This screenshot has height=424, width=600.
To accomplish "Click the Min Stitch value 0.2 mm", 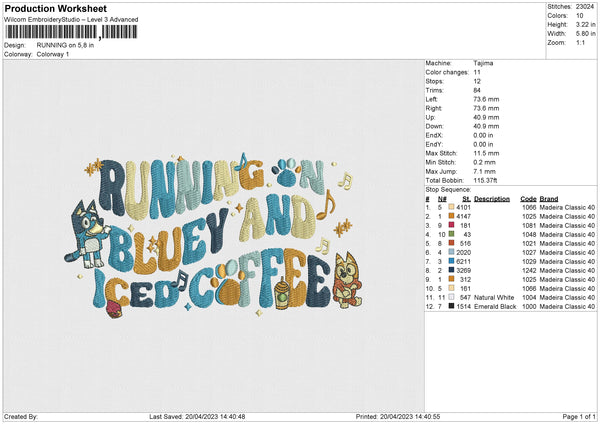I will point(484,162).
